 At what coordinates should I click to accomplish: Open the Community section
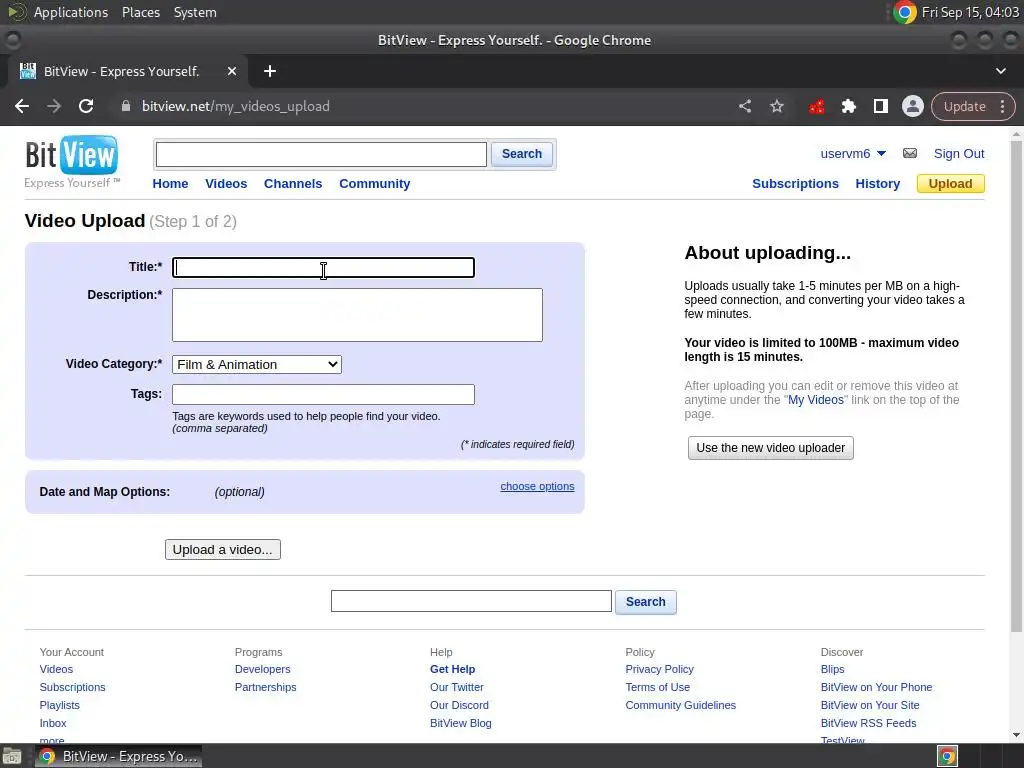374,184
